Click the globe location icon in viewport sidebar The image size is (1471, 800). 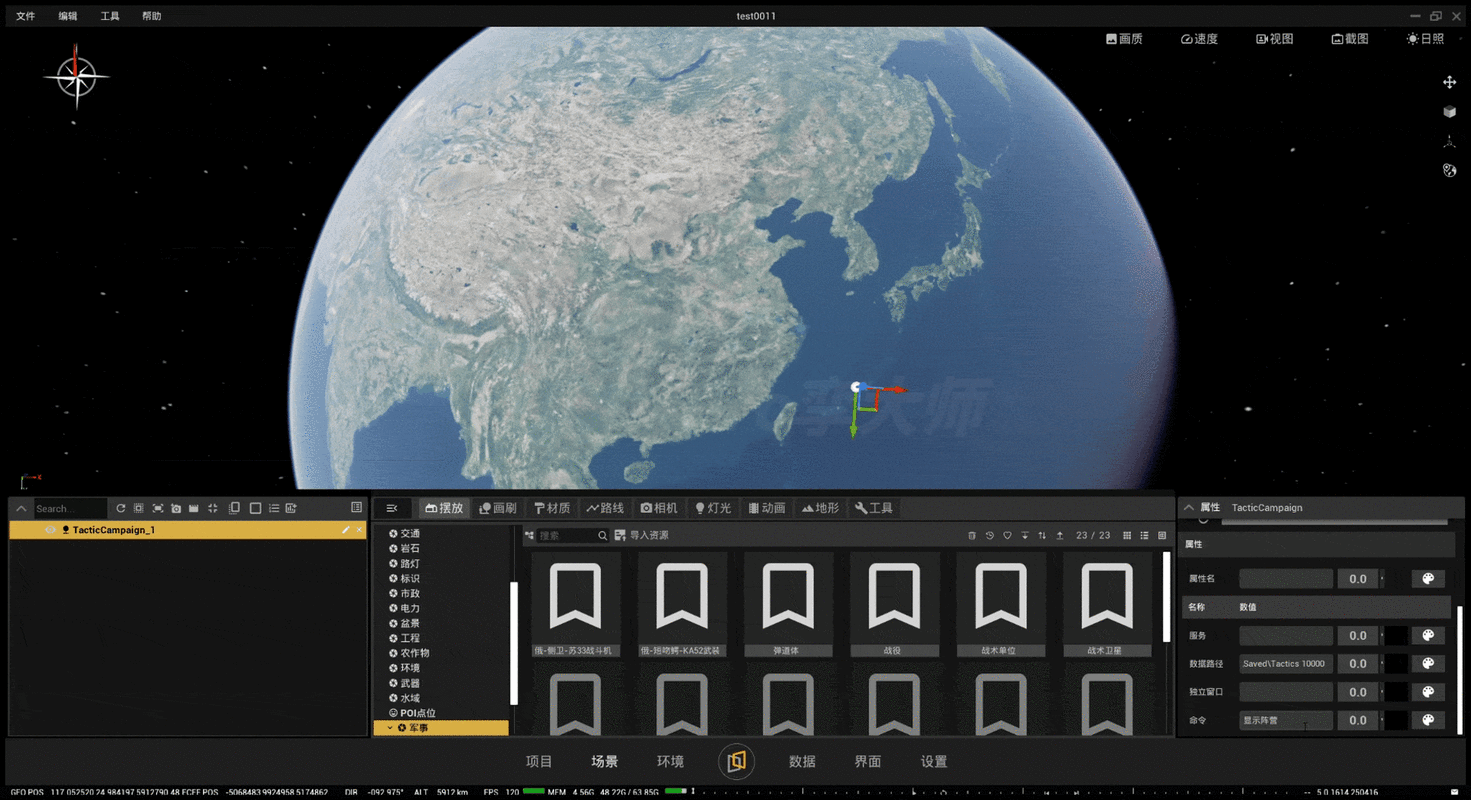point(1449,171)
